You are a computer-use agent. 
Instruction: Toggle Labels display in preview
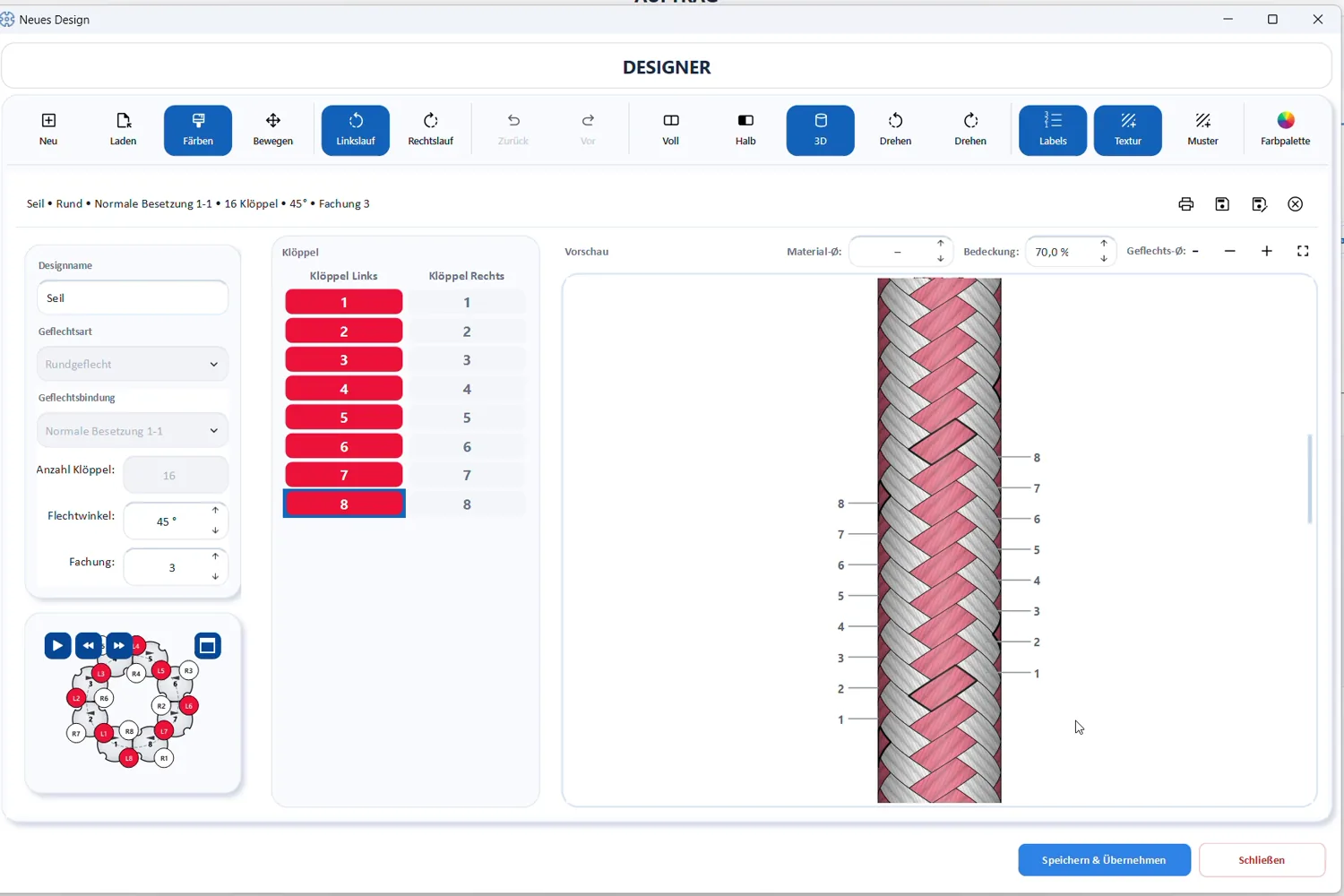coord(1053,130)
